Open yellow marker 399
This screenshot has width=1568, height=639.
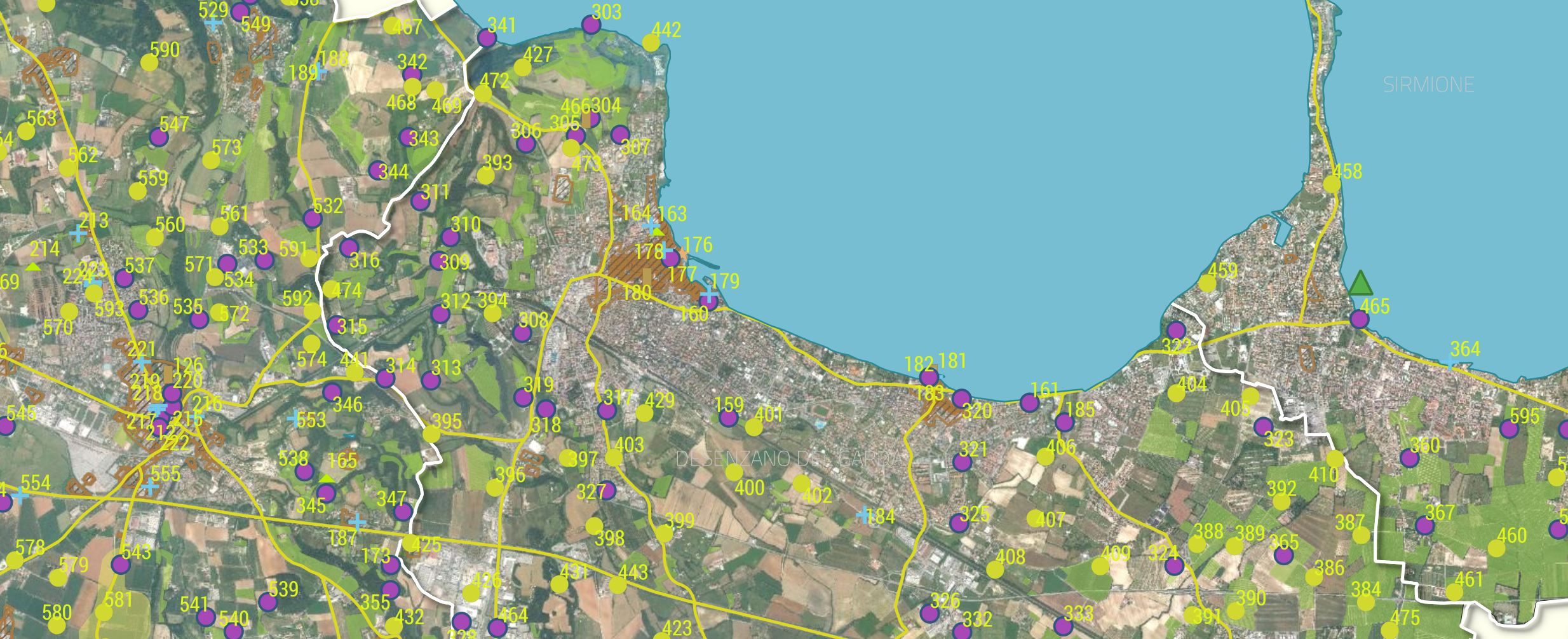664,533
